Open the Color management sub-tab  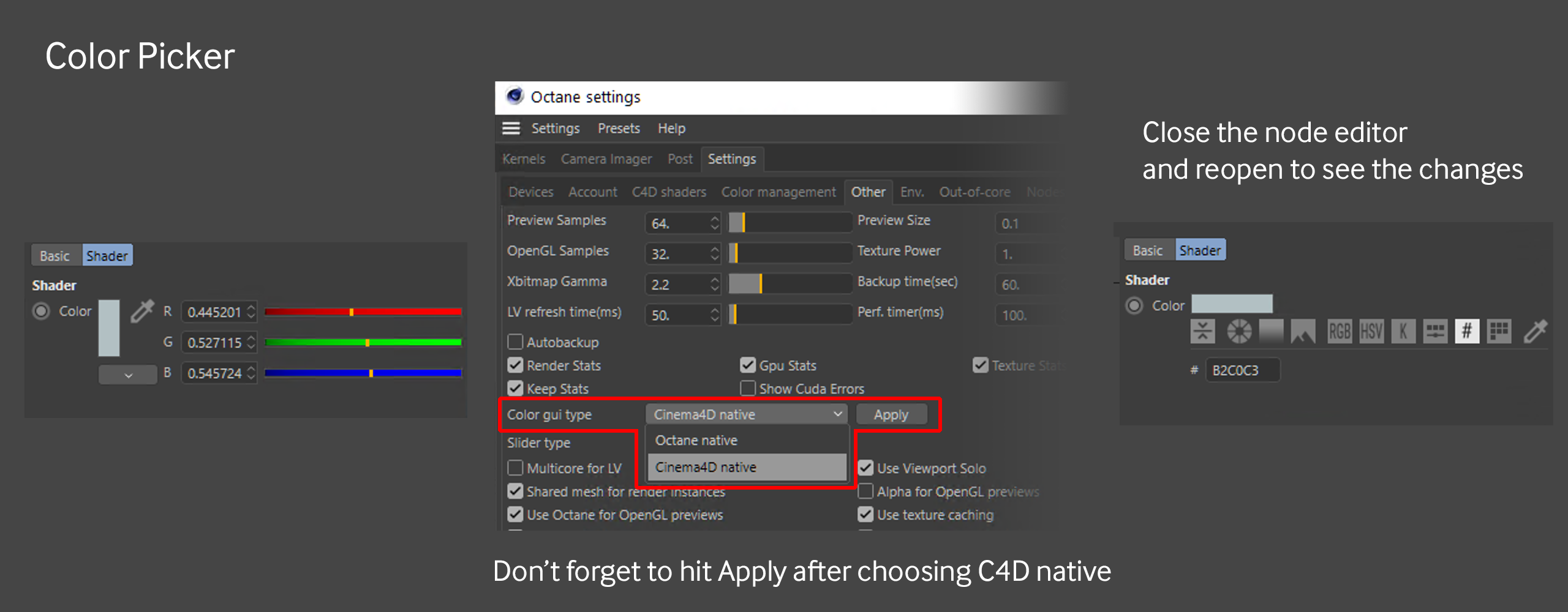click(x=778, y=192)
